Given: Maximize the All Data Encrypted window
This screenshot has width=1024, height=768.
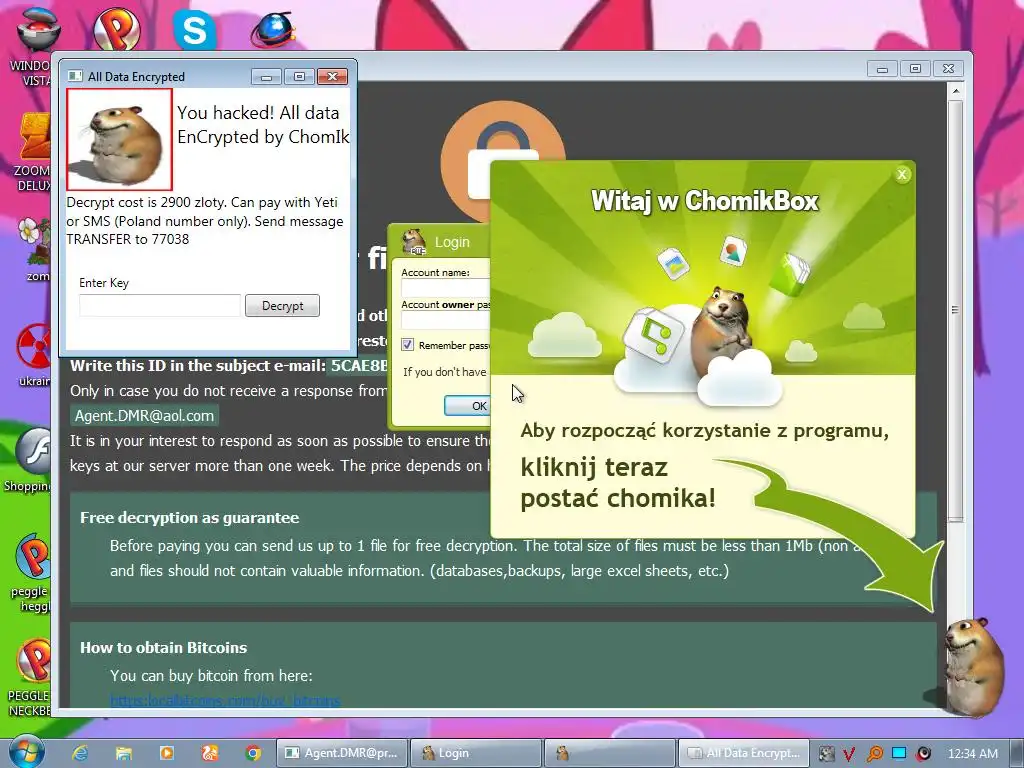Looking at the screenshot, I should [299, 77].
